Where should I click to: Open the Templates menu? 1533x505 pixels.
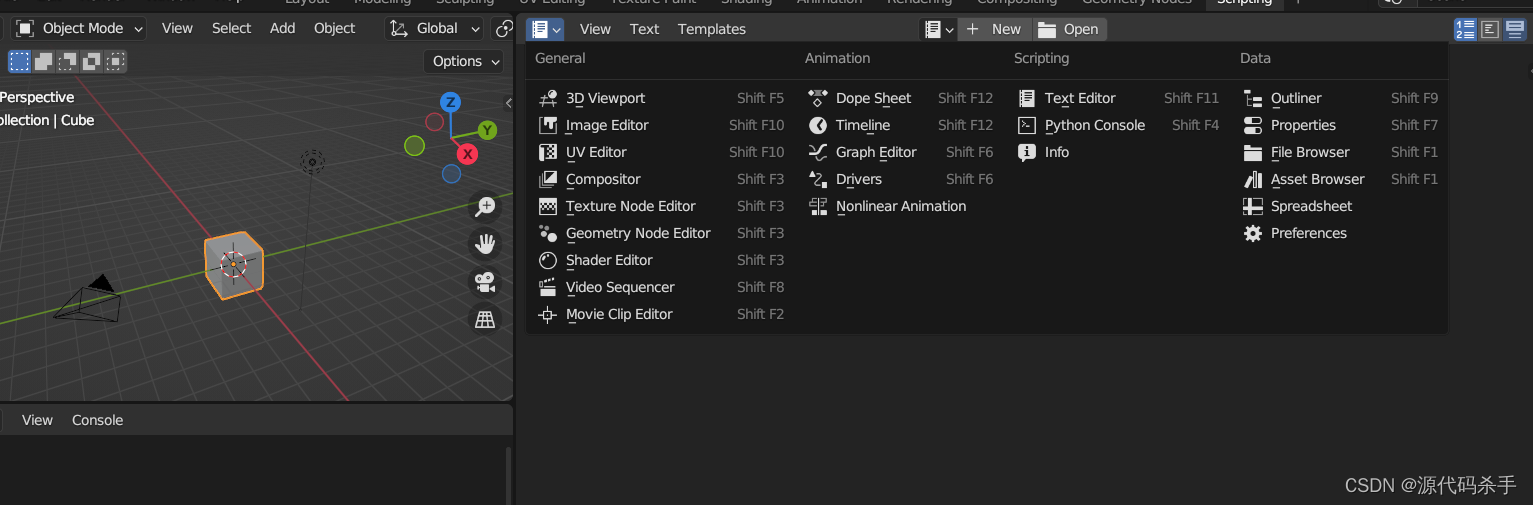[712, 30]
